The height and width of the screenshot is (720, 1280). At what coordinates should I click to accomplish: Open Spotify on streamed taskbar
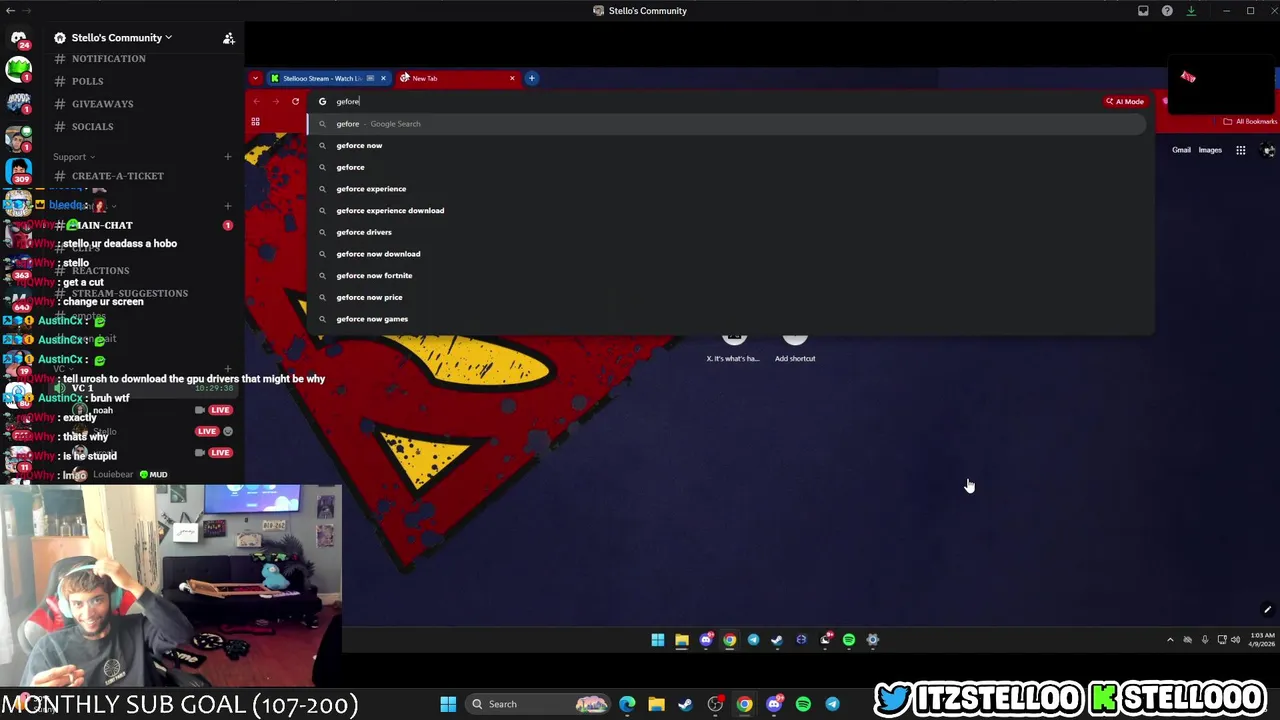849,640
